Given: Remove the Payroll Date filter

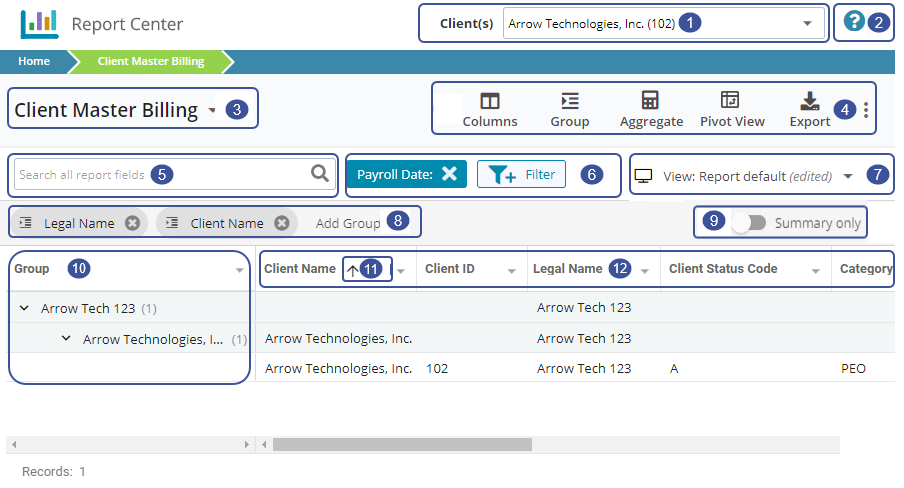Looking at the screenshot, I should (x=449, y=174).
